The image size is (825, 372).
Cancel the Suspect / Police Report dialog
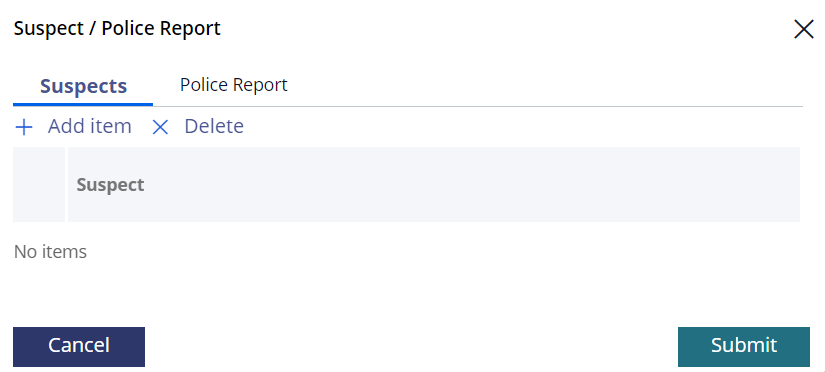[79, 347]
